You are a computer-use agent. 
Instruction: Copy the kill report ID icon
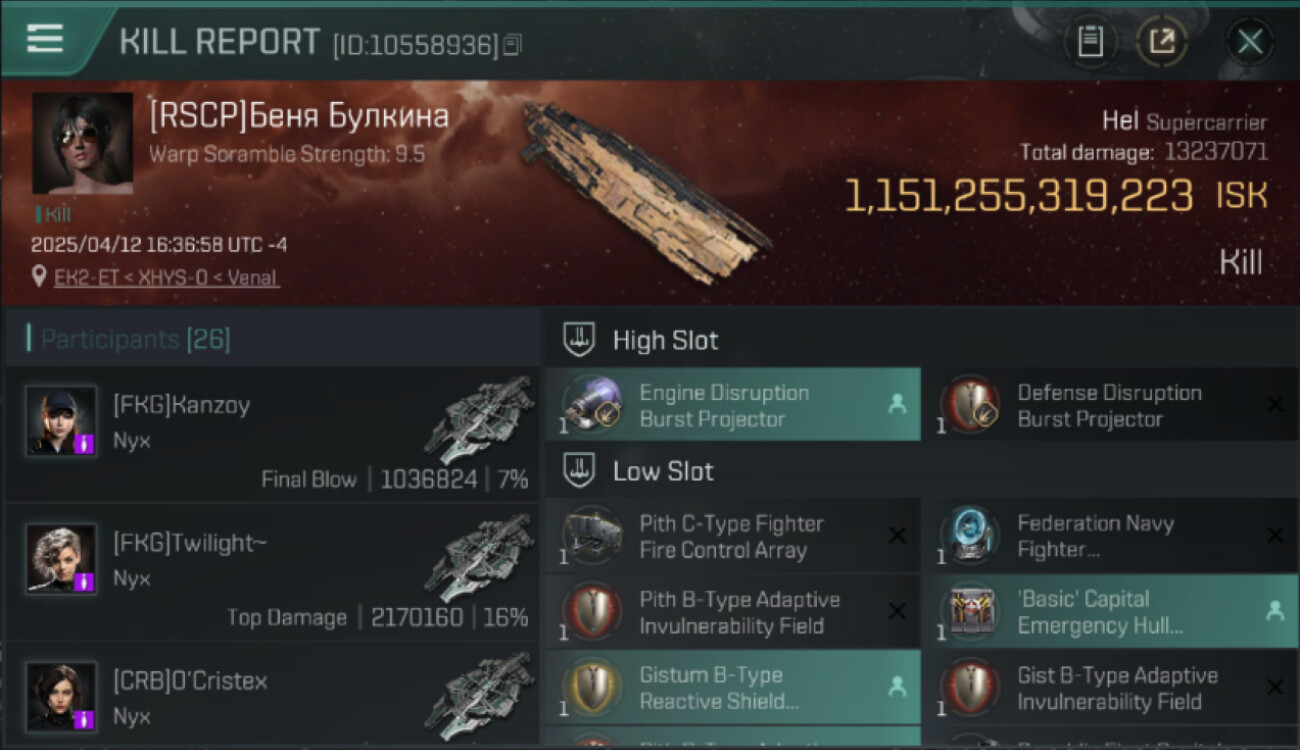tap(512, 44)
